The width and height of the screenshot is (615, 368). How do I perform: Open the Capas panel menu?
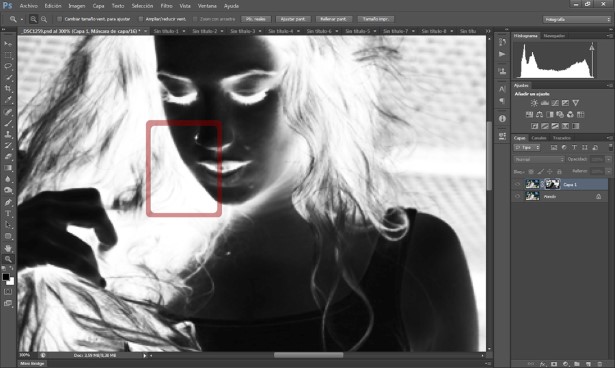(609, 138)
